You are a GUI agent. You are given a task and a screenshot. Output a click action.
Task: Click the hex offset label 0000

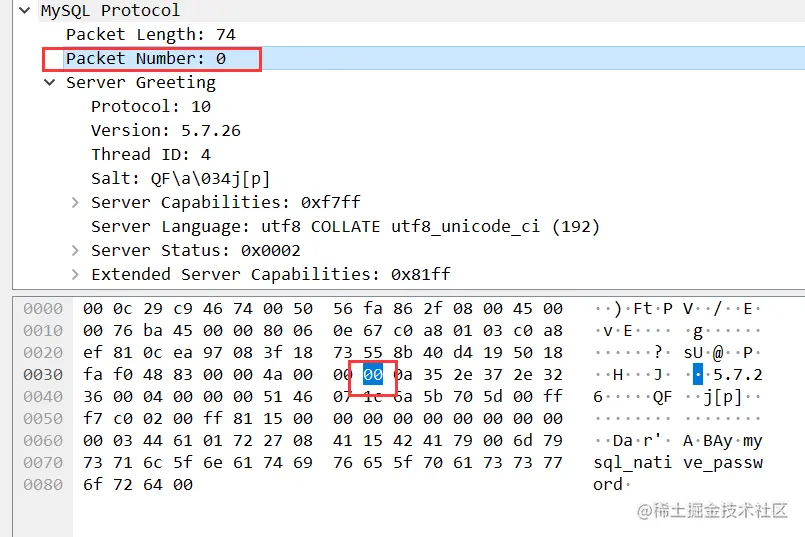[x=43, y=309]
